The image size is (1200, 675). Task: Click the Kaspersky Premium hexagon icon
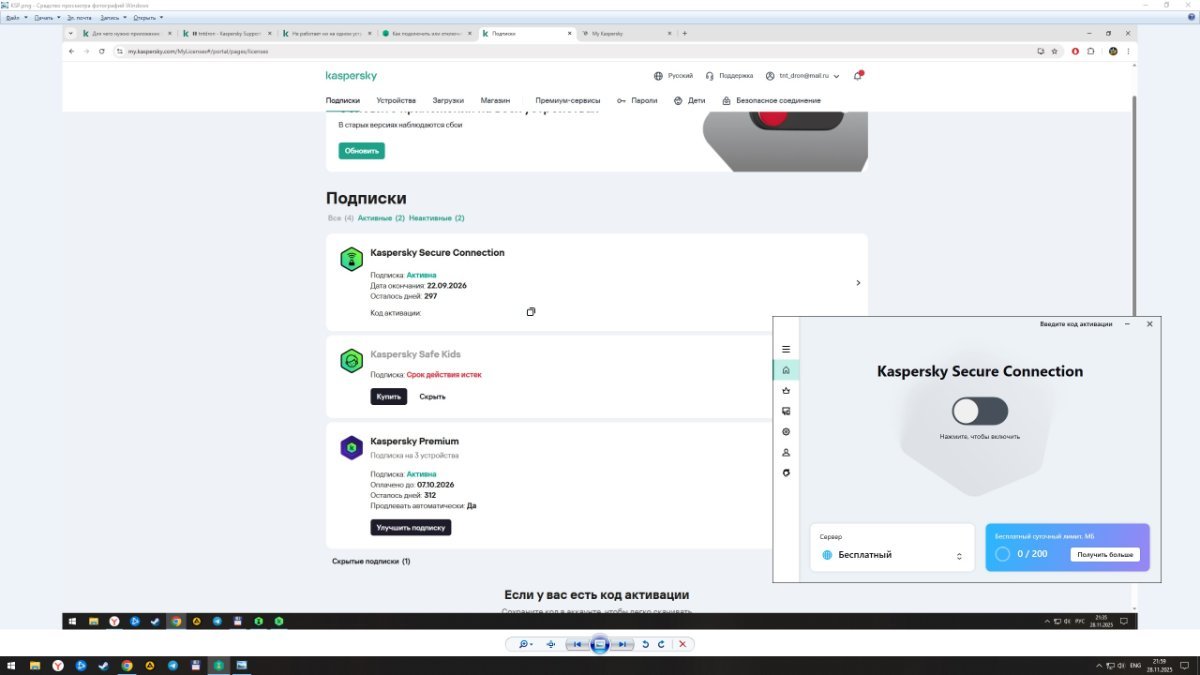tap(350, 448)
